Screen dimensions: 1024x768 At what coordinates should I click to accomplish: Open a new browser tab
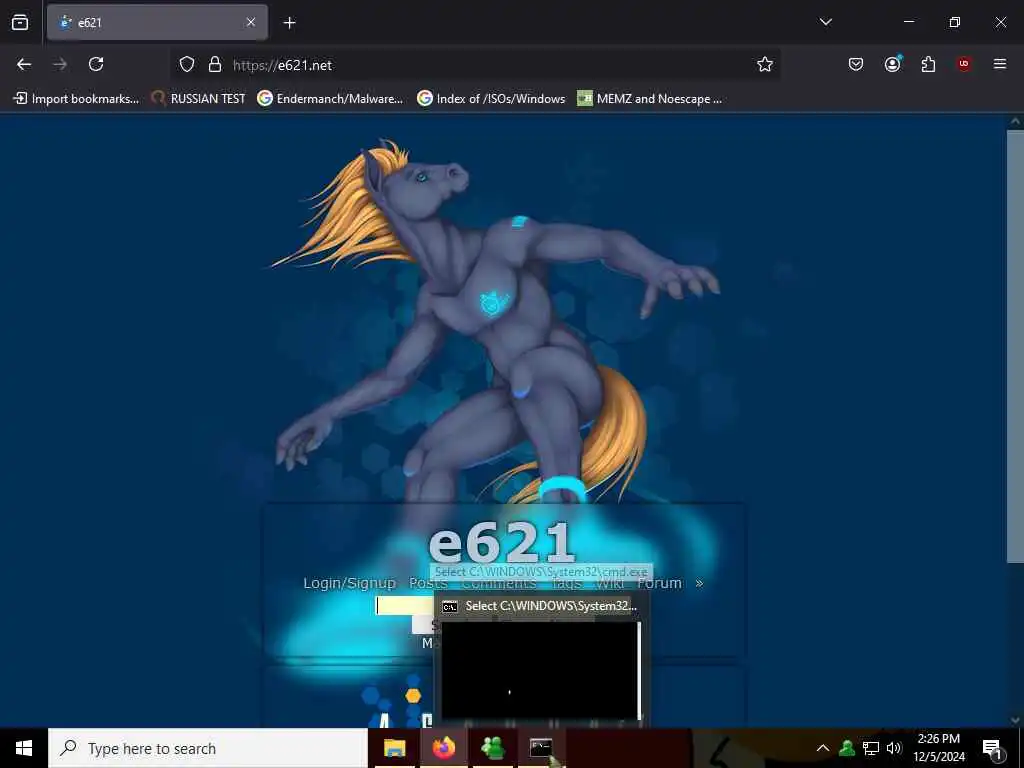289,23
